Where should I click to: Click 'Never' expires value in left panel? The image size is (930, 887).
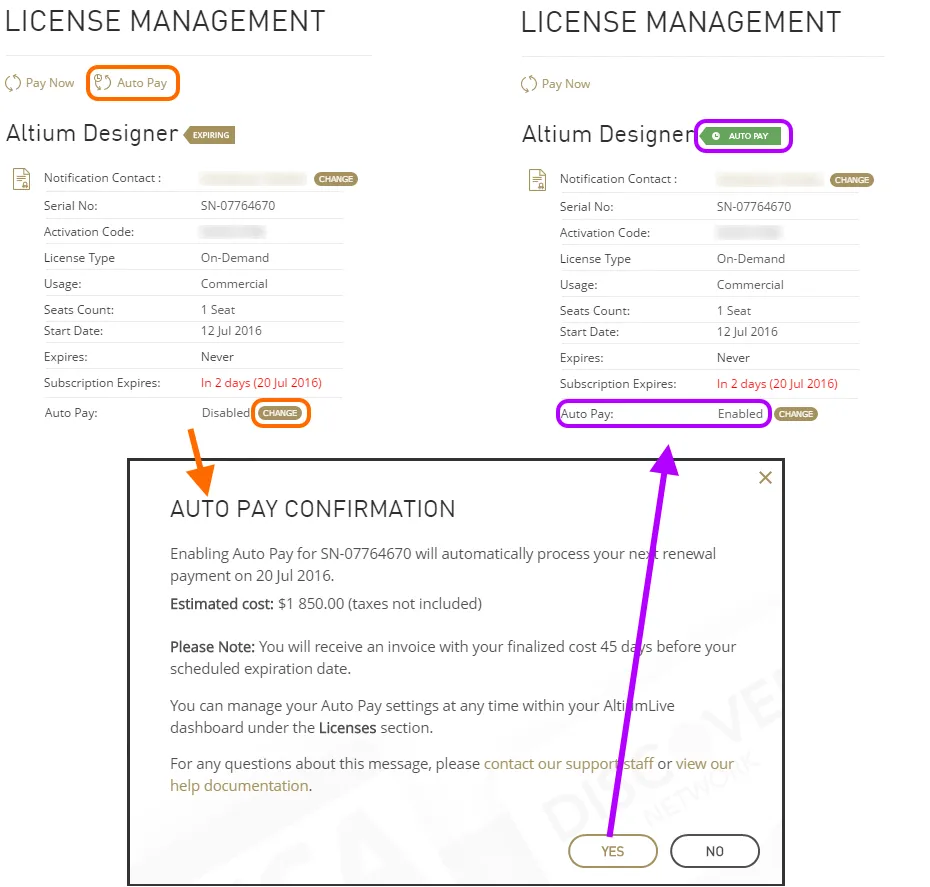tap(217, 357)
